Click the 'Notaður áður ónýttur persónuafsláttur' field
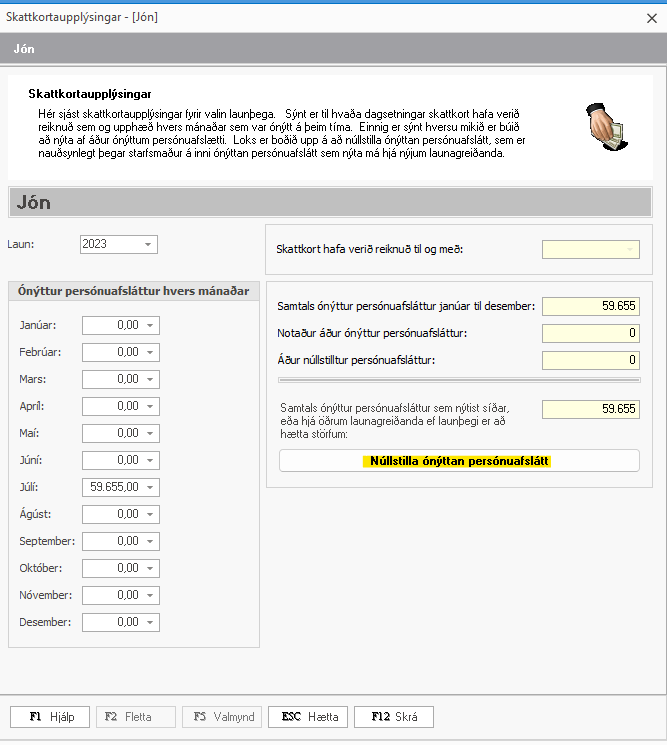 (x=590, y=333)
